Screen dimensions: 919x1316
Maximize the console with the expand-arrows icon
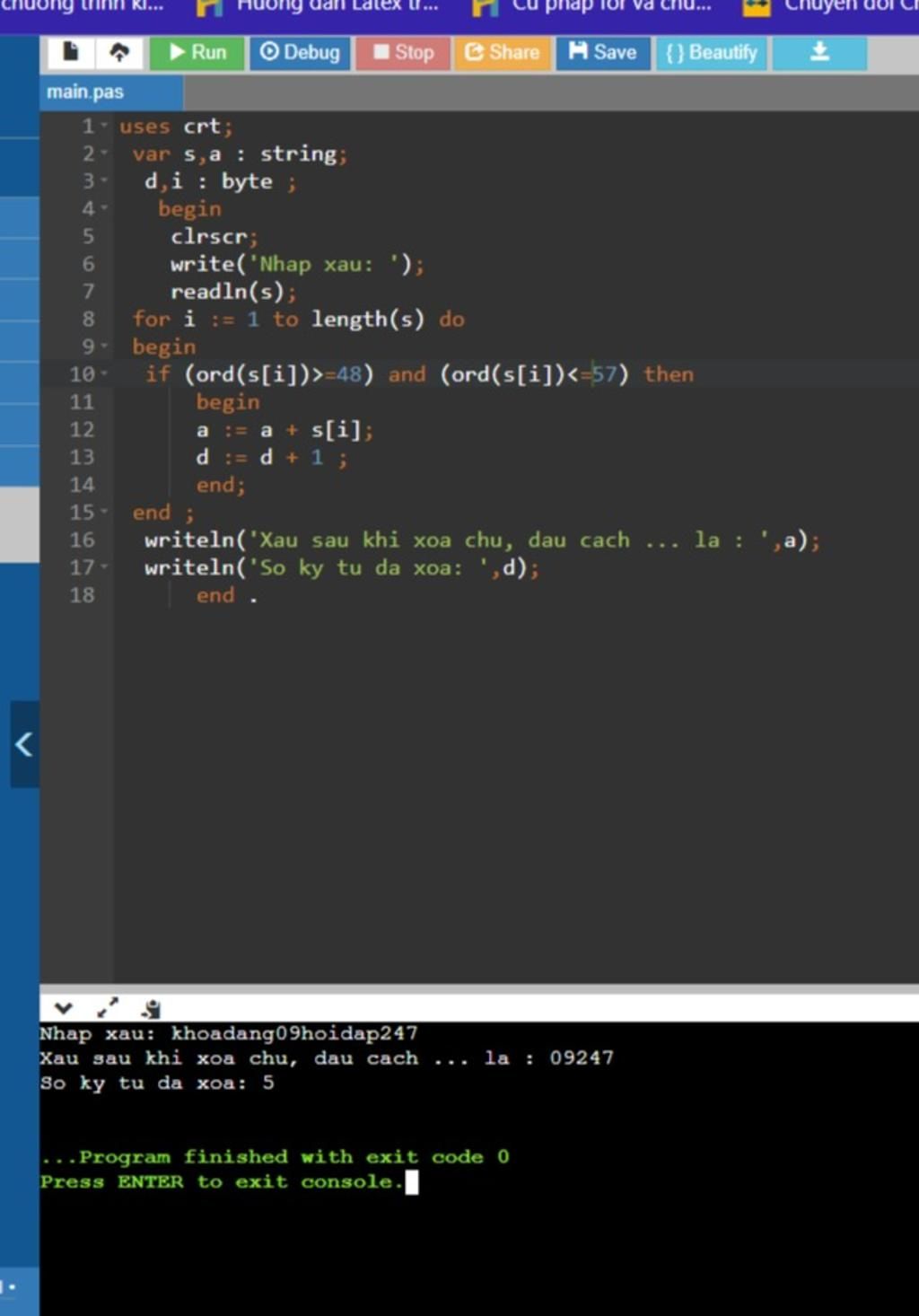coord(108,1008)
